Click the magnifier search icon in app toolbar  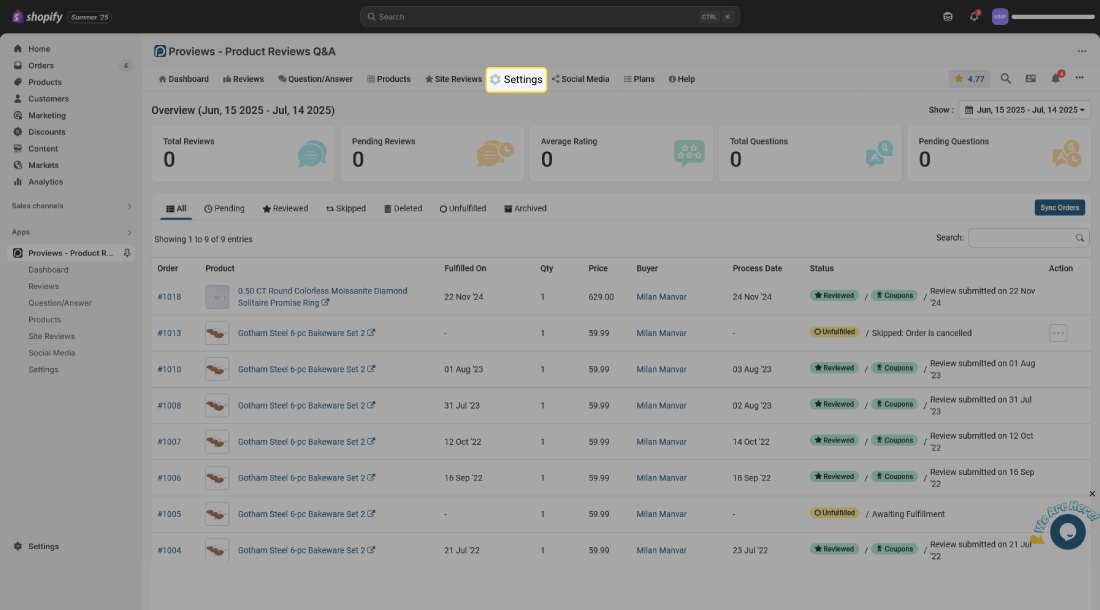click(1005, 79)
